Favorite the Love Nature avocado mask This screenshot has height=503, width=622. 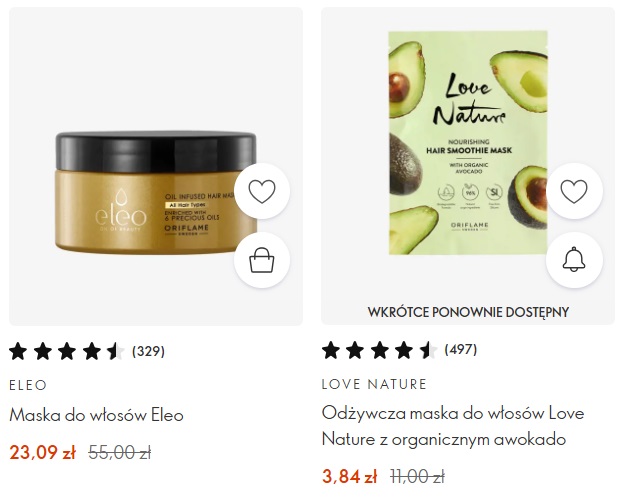pyautogui.click(x=574, y=191)
